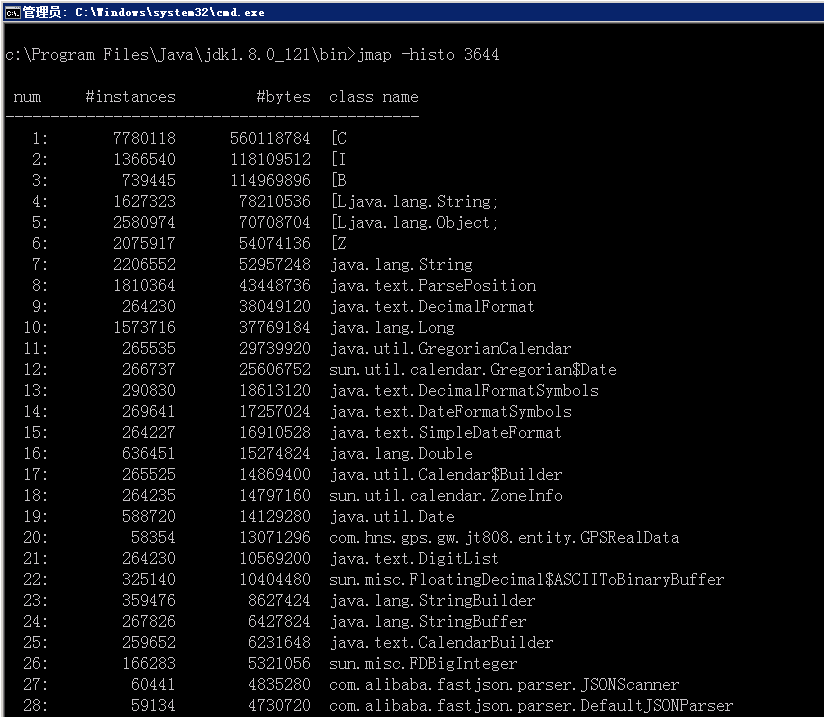
Task: Click the '#instances' column header
Action: (x=130, y=96)
